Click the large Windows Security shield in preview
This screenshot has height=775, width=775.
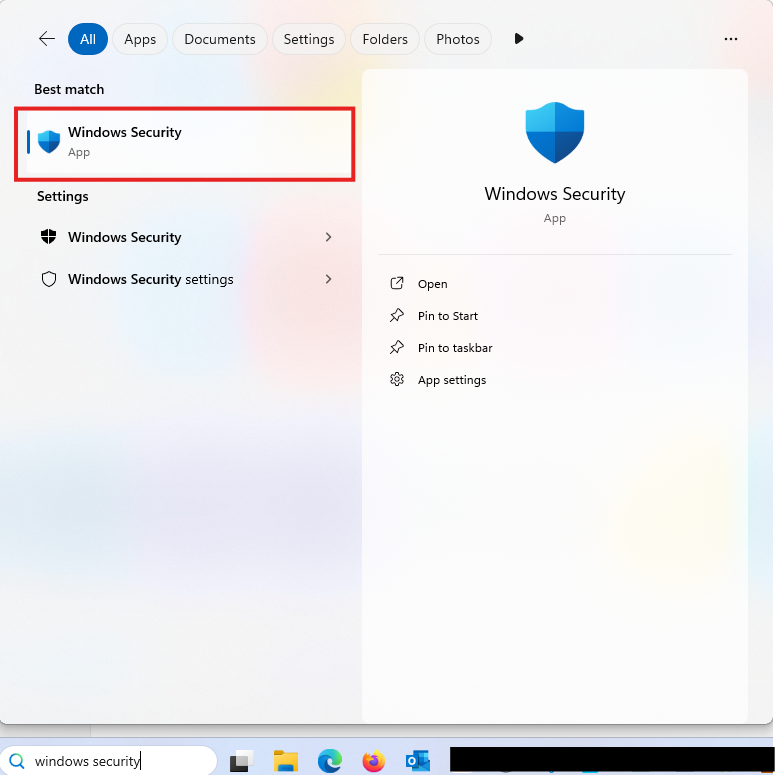click(x=555, y=132)
